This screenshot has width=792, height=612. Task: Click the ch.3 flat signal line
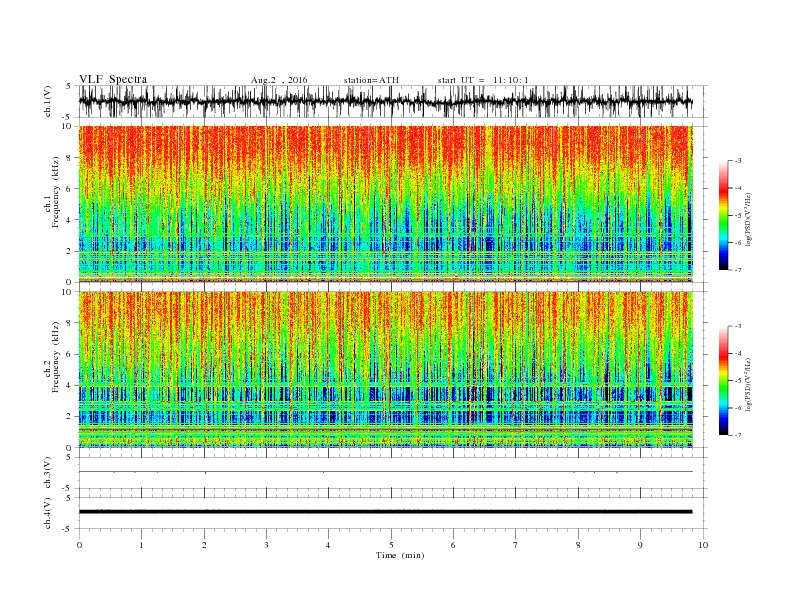385,472
